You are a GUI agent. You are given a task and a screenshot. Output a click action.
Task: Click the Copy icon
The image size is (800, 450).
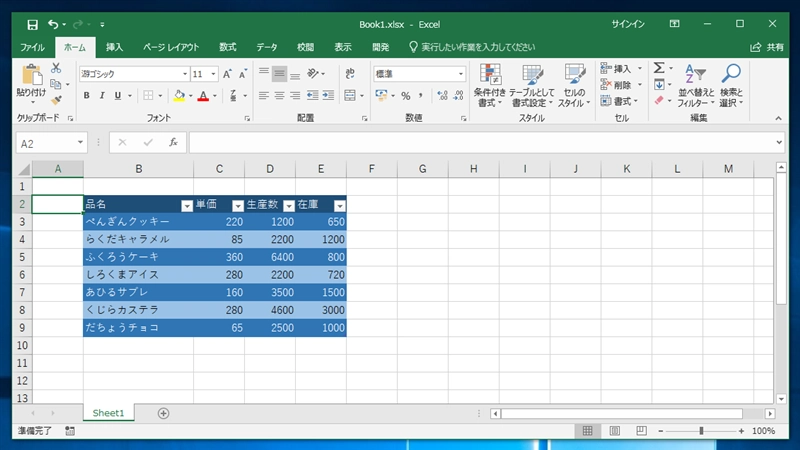56,84
